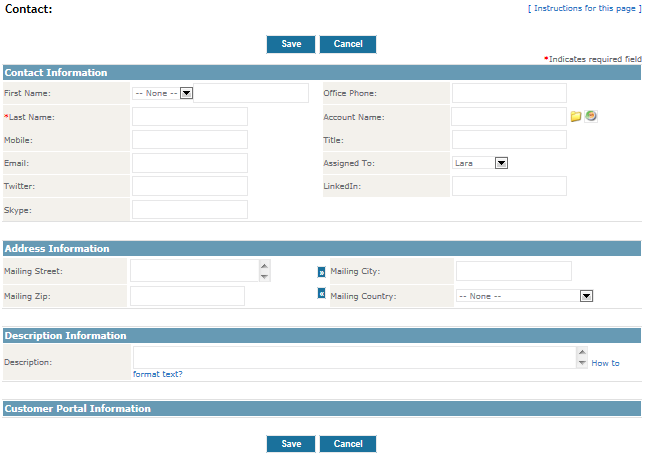Open the Instructions for this page link
The width and height of the screenshot is (647, 461).
tap(585, 8)
